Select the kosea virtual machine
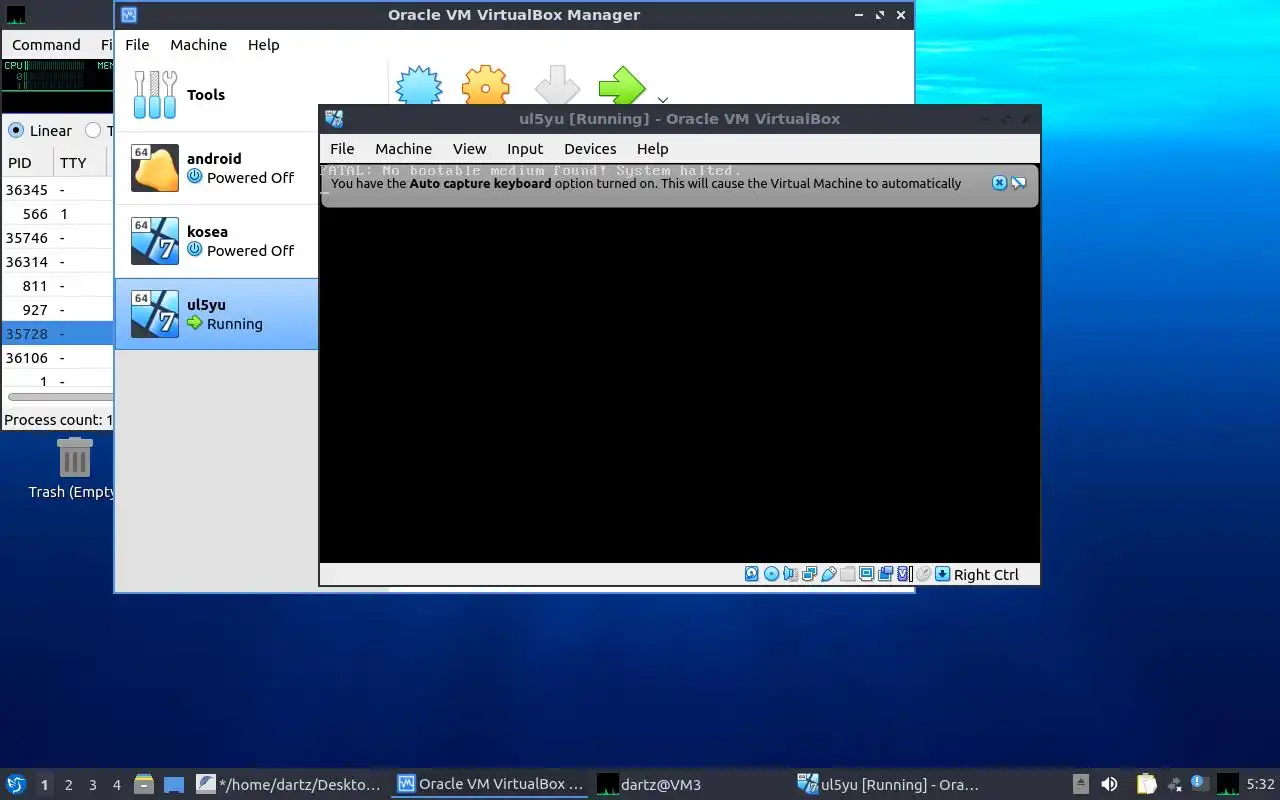 click(x=216, y=241)
